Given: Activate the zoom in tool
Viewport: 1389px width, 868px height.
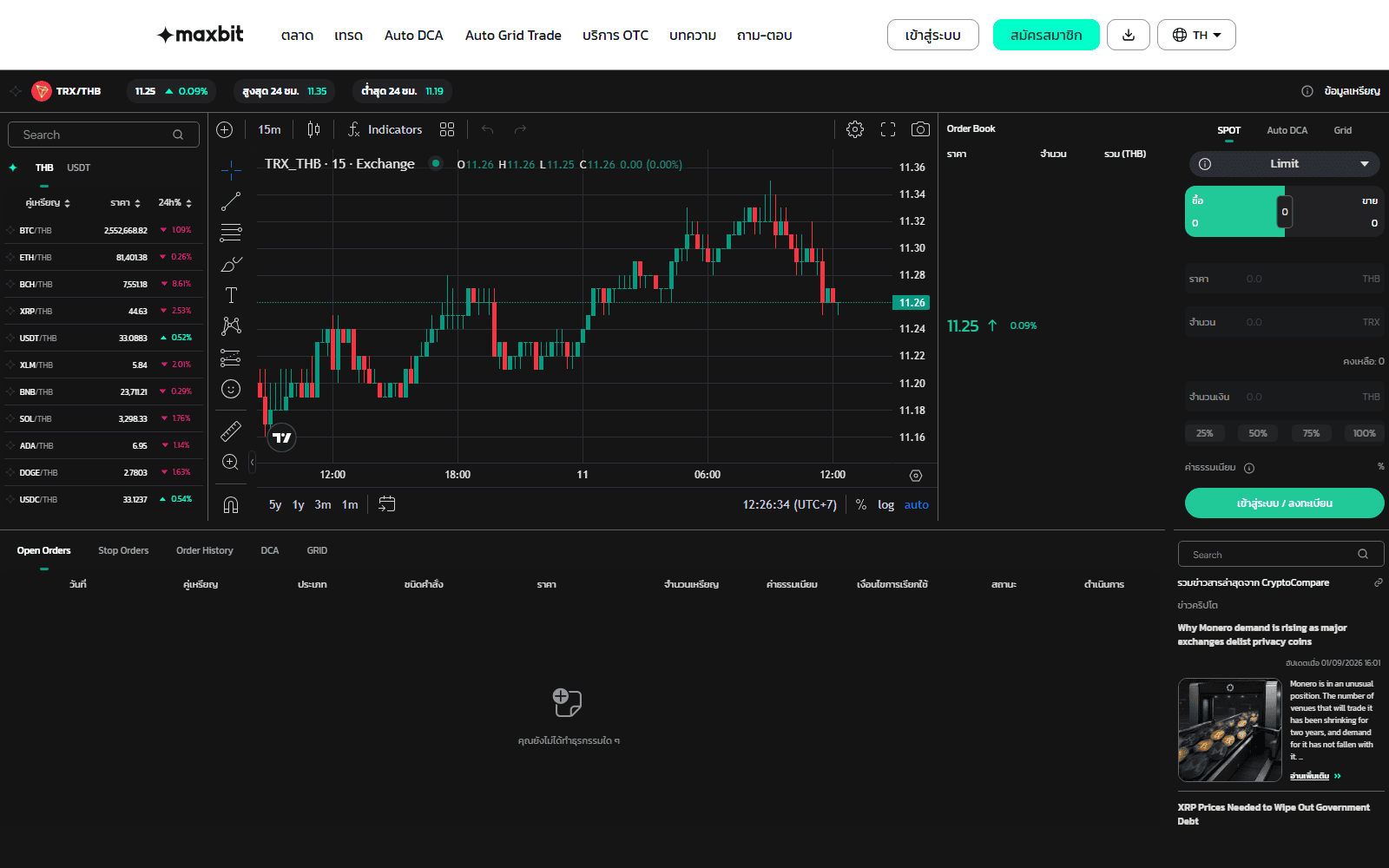Looking at the screenshot, I should [231, 462].
